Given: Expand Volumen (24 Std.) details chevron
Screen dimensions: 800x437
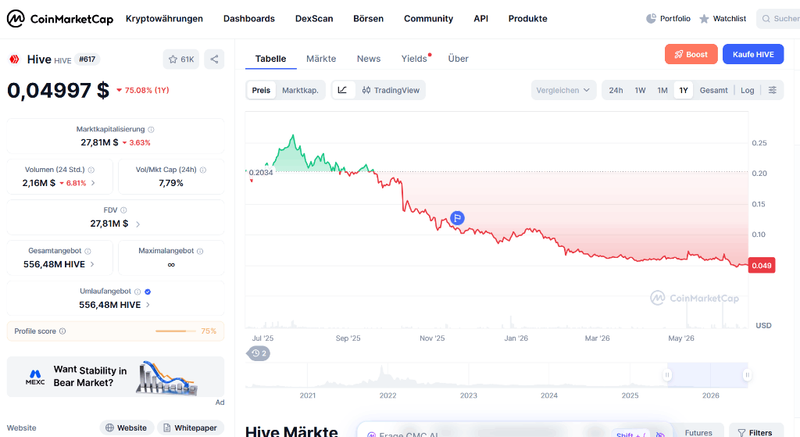Looking at the screenshot, I should coord(93,183).
